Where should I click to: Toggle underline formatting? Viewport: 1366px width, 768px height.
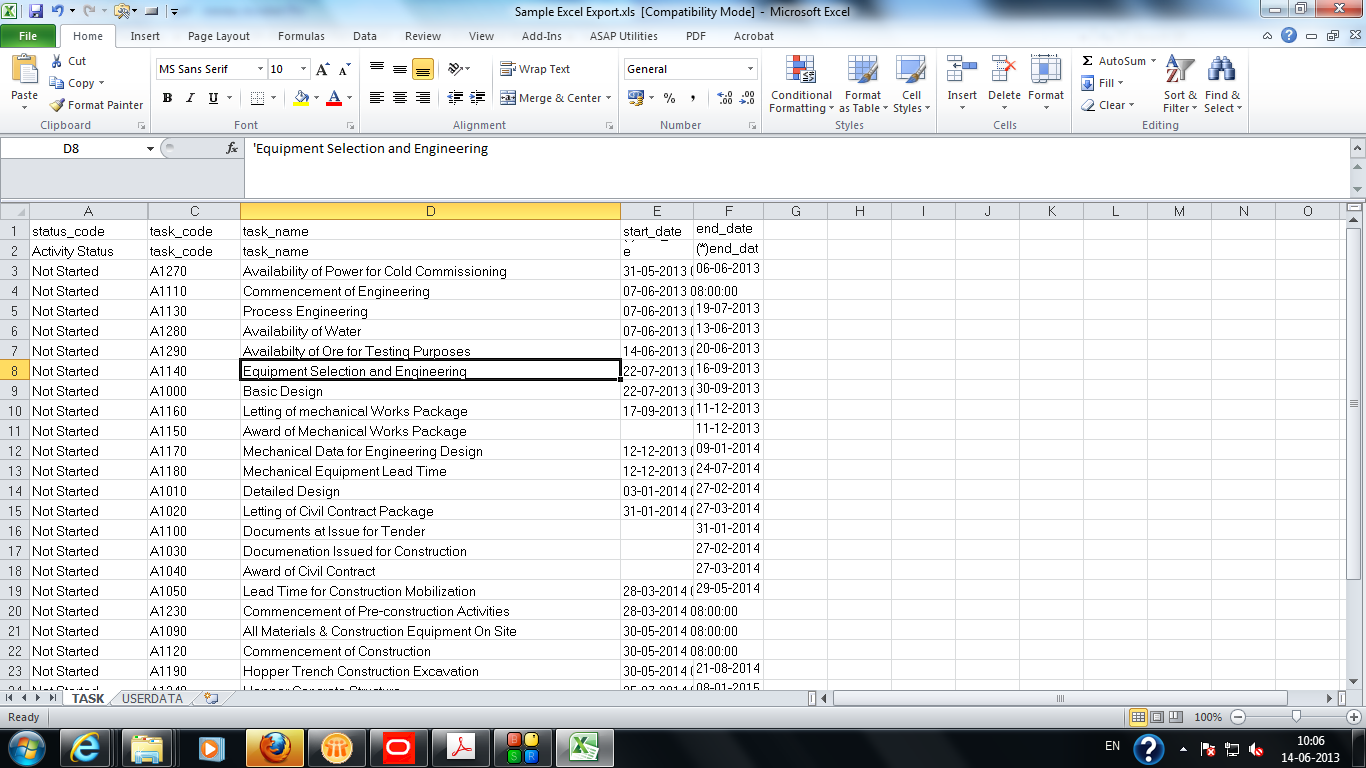(x=213, y=98)
